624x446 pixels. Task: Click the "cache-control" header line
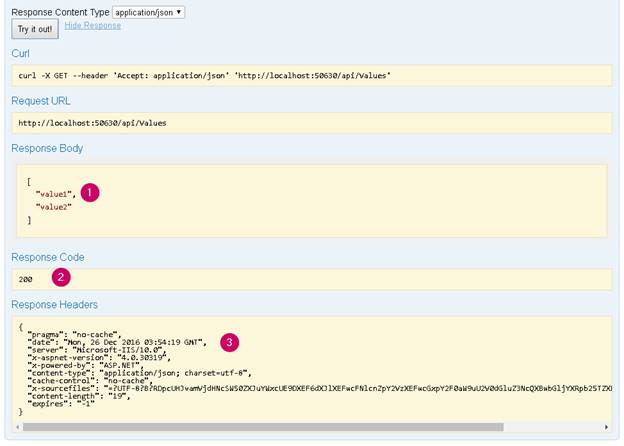[90, 381]
